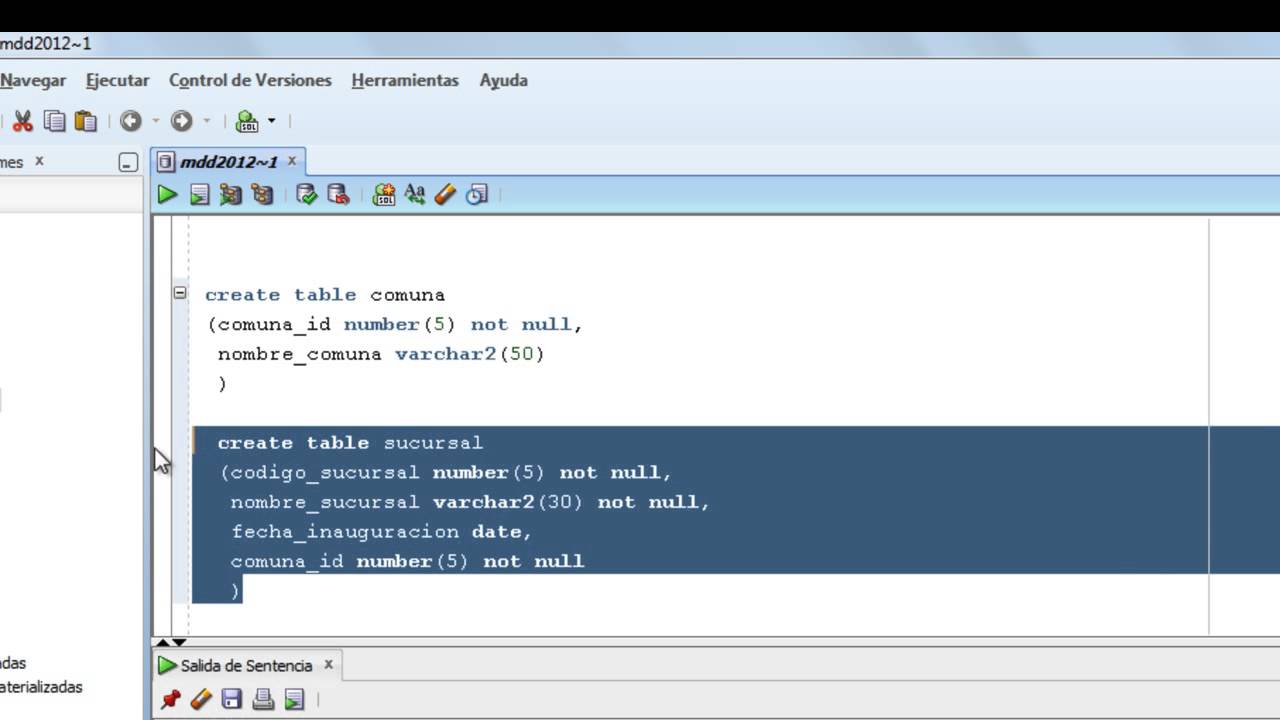Commit the transaction using the Commit icon
The width and height of the screenshot is (1280, 720).
point(307,194)
